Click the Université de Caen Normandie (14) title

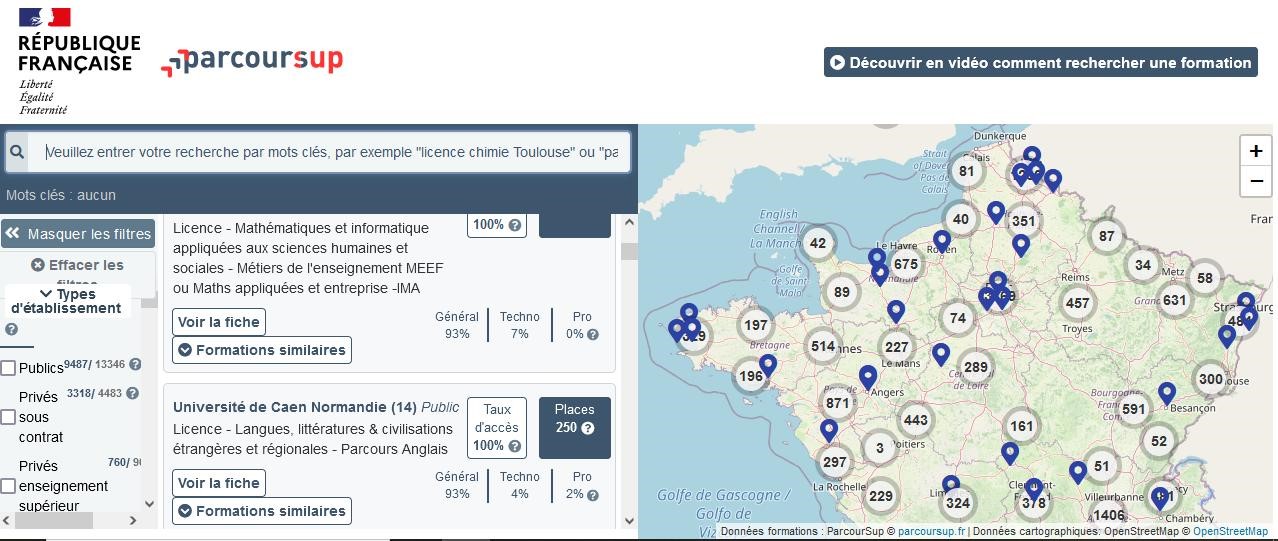point(295,407)
